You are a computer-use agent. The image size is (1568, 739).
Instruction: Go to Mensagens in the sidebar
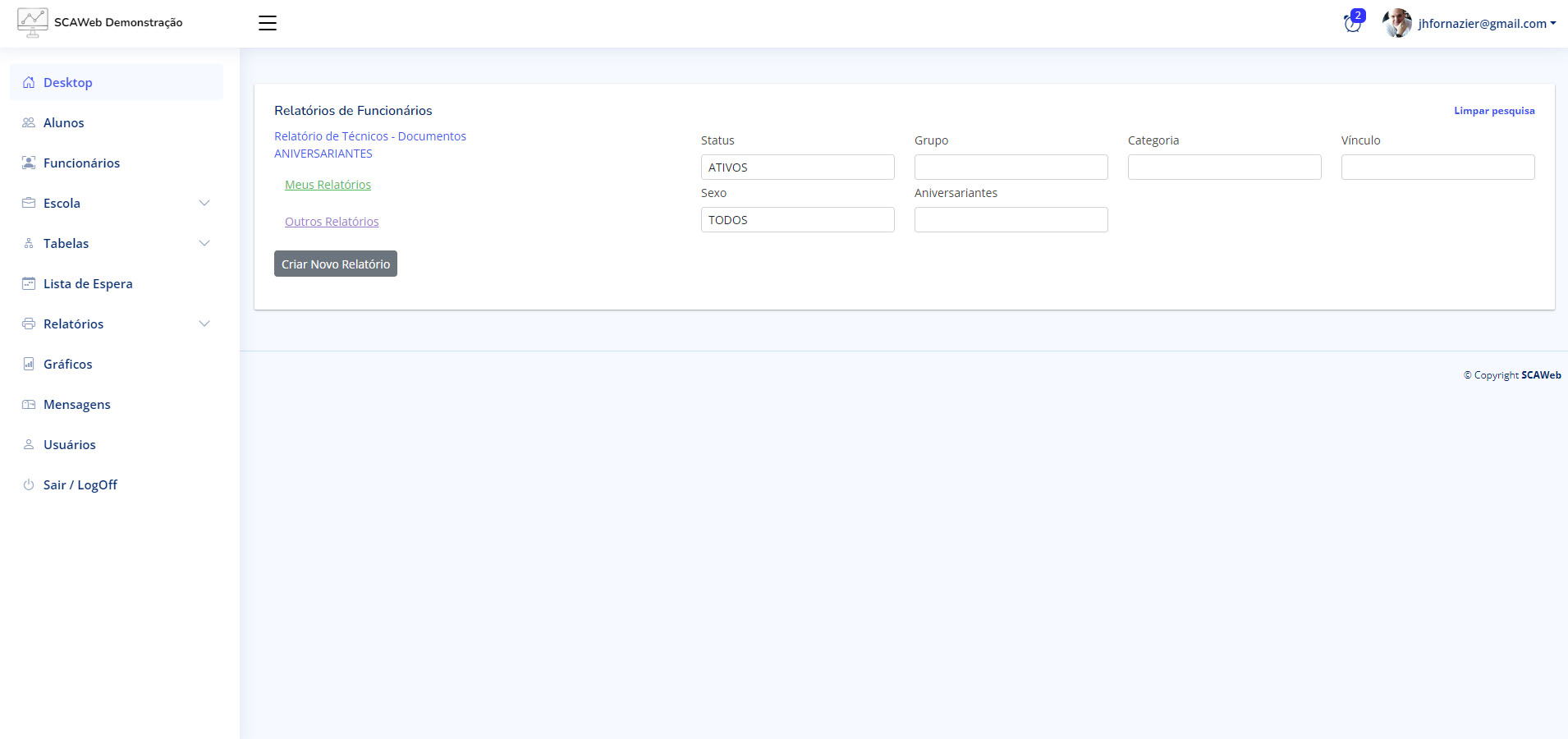[x=76, y=404]
